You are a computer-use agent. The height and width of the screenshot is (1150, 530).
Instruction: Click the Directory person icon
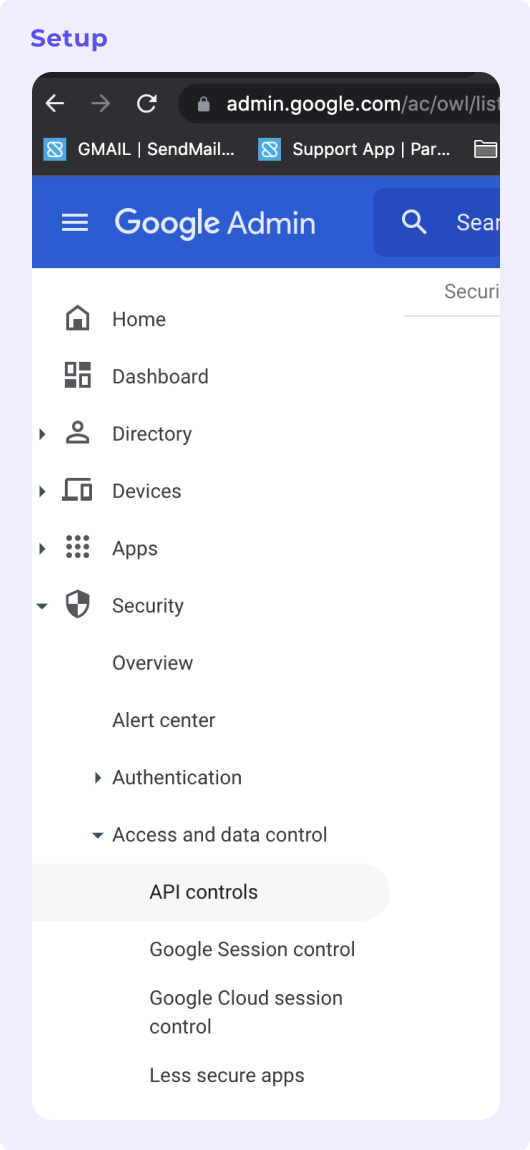pos(78,433)
